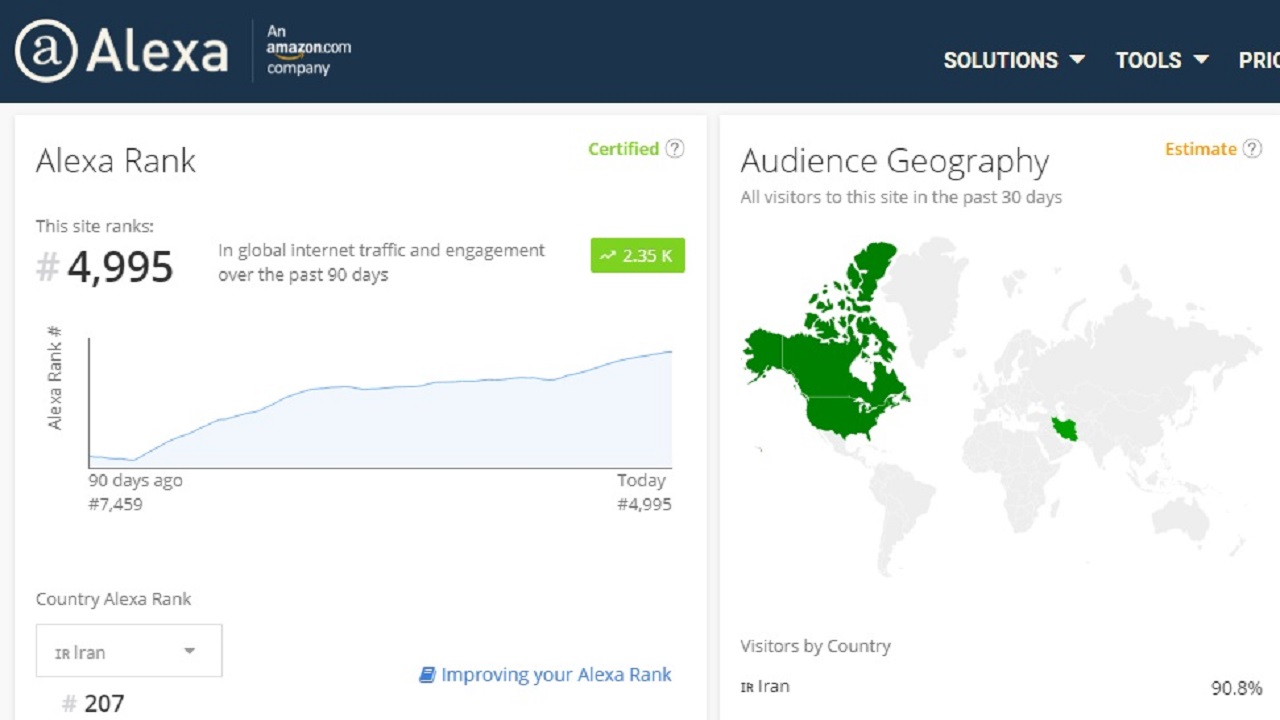Click the Today label under the chart
This screenshot has height=720, width=1280.
pos(641,480)
